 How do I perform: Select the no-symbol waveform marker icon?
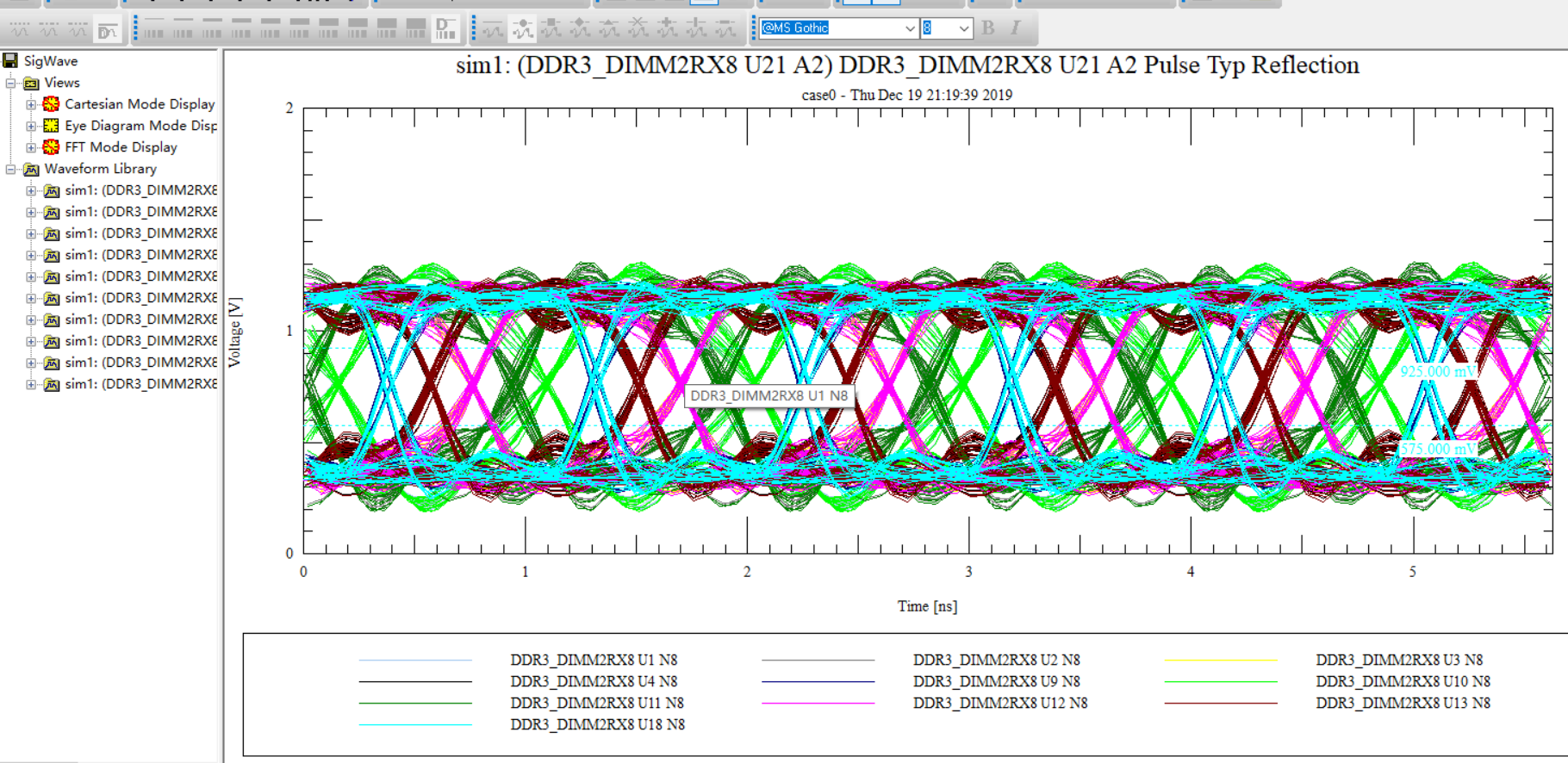point(493,29)
